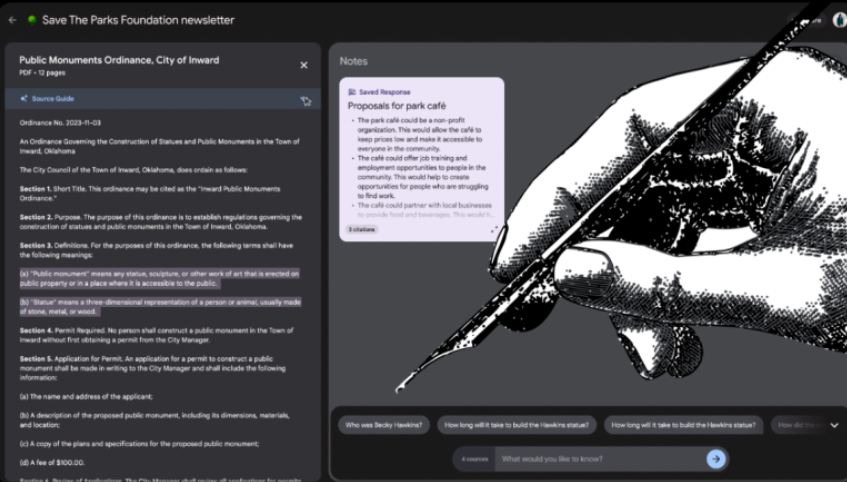Select 'Who was Becky Hawkins?' suggestion

tap(383, 425)
